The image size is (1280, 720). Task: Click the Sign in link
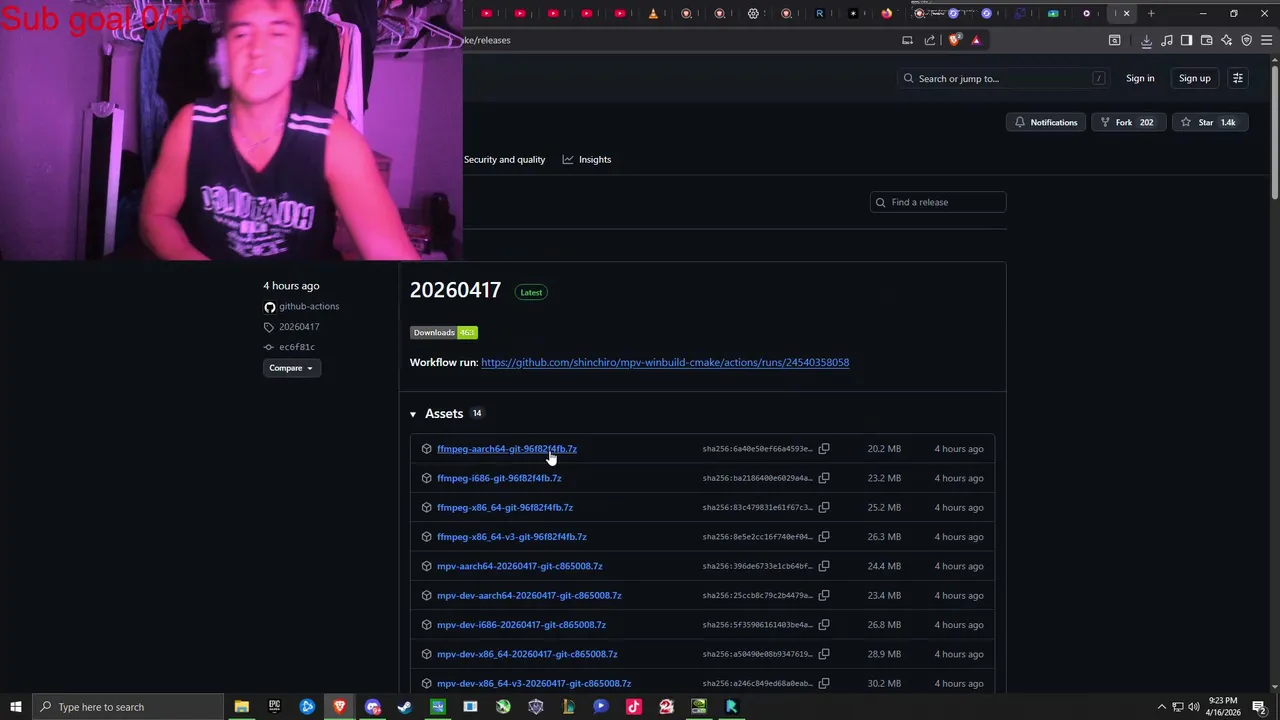click(x=1140, y=78)
